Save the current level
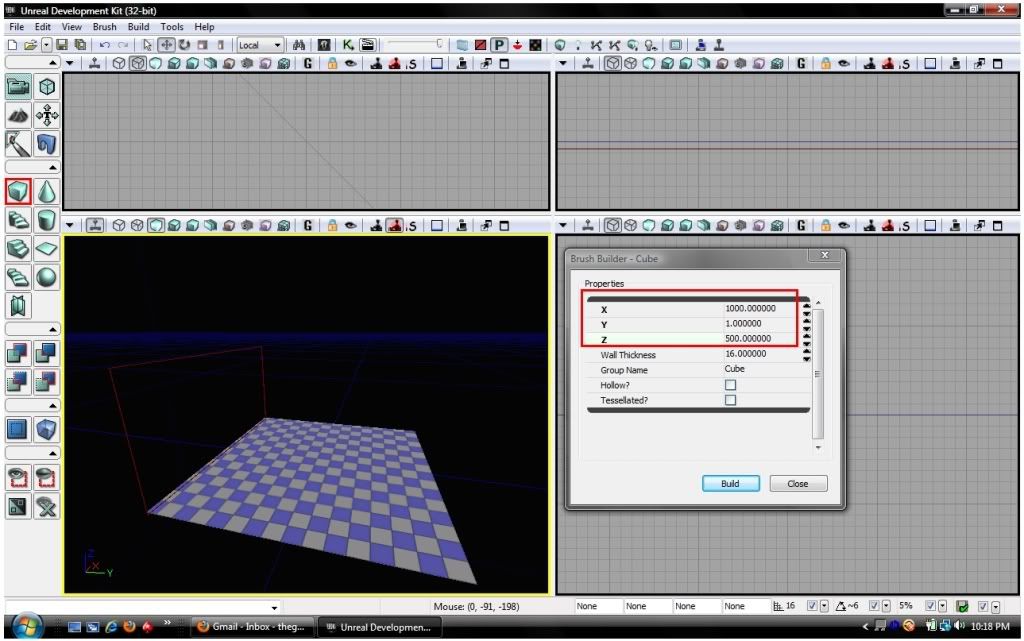 (62, 45)
